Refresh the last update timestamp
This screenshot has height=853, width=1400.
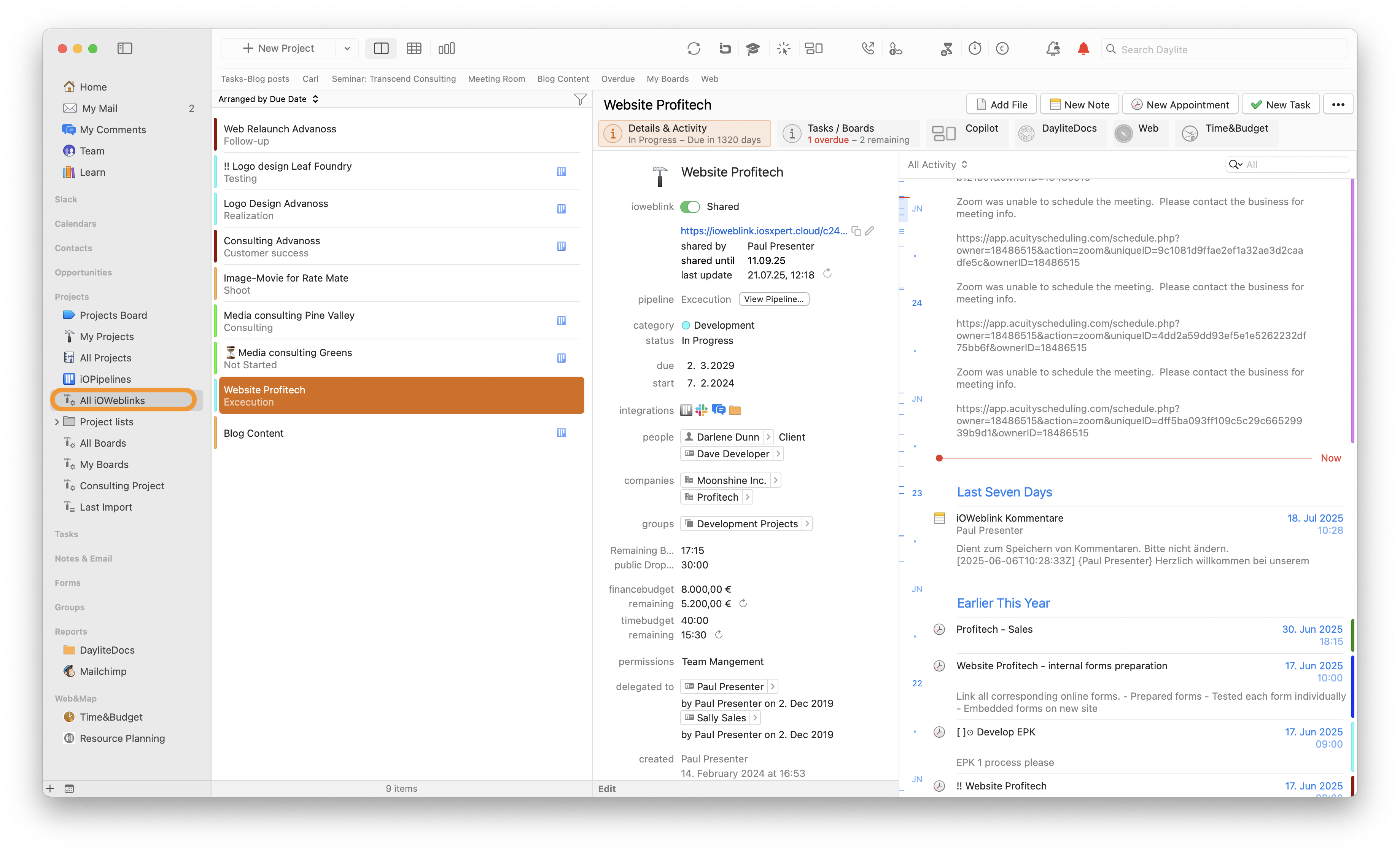828,274
